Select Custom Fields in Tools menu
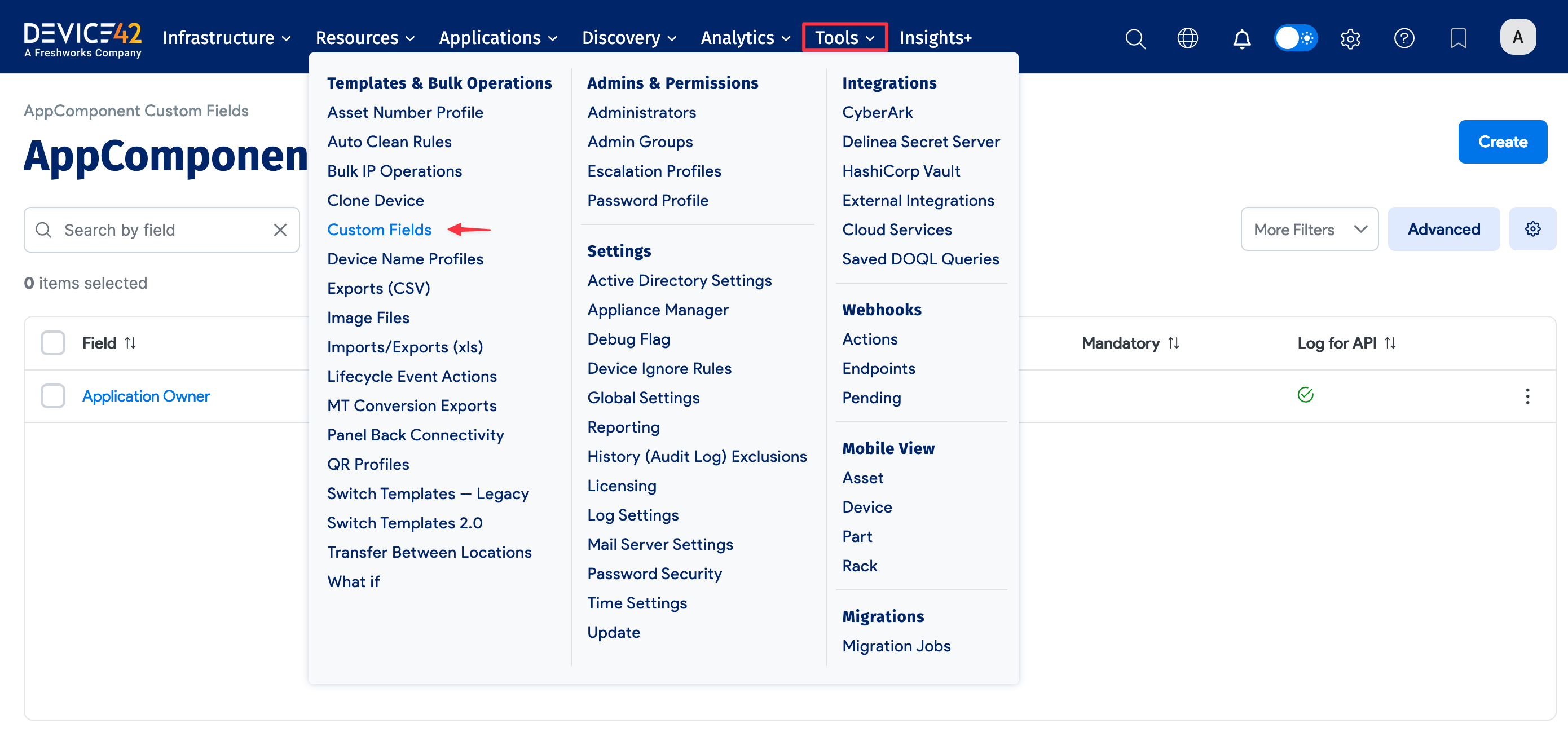 coord(378,230)
